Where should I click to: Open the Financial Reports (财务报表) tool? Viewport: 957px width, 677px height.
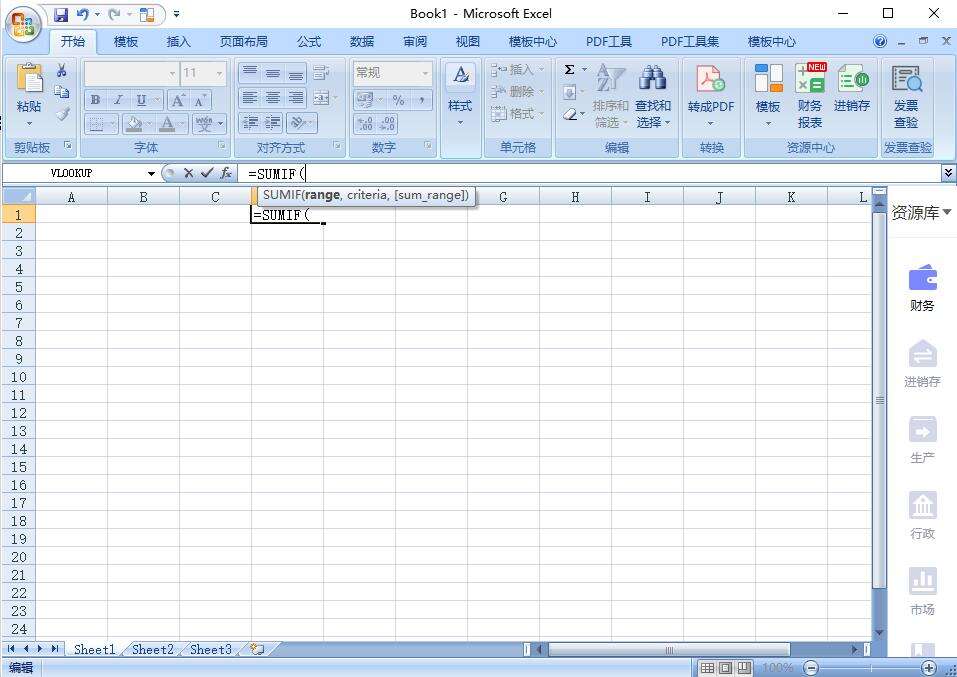point(810,96)
